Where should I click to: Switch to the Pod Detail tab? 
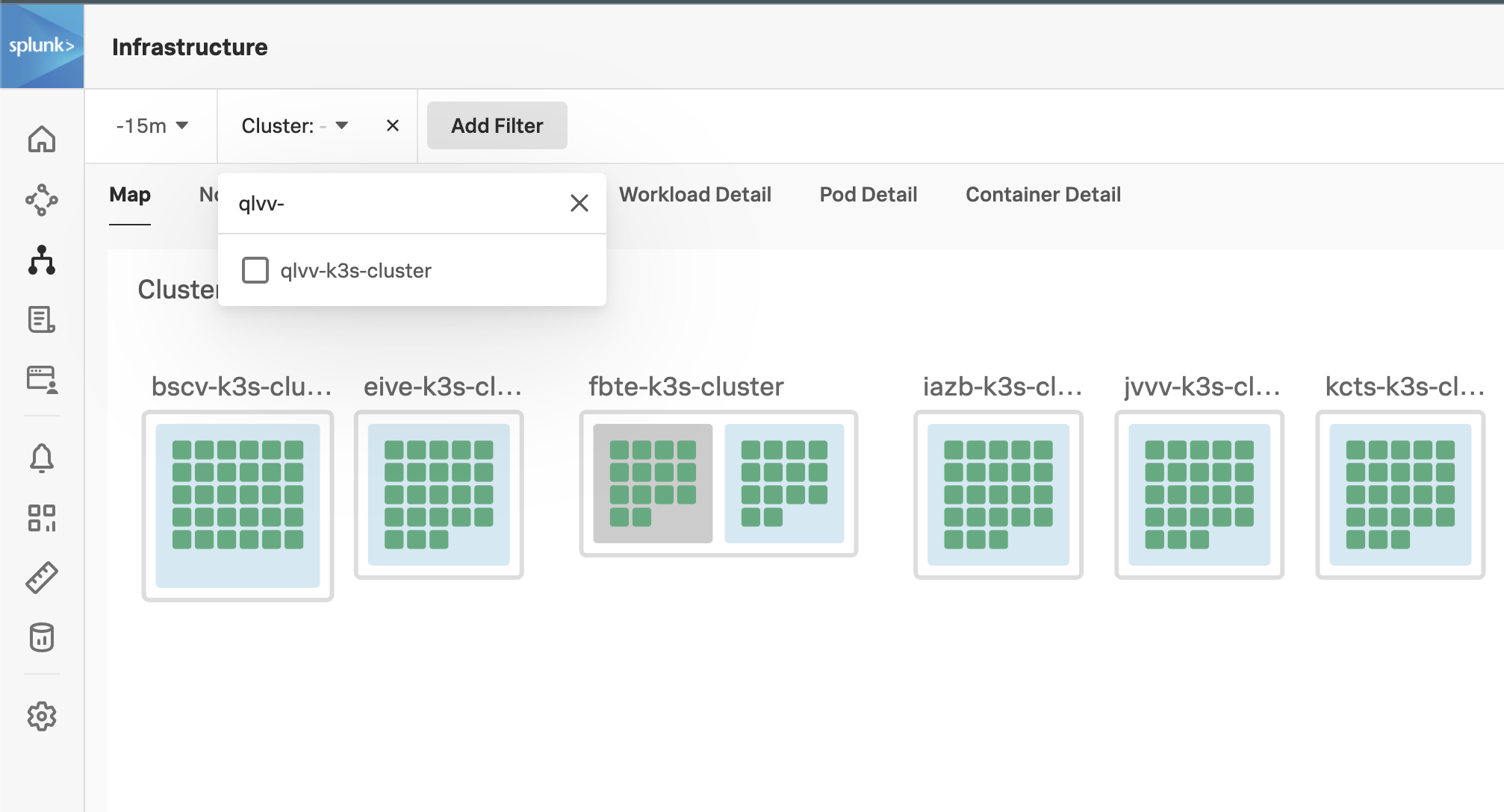867,195
